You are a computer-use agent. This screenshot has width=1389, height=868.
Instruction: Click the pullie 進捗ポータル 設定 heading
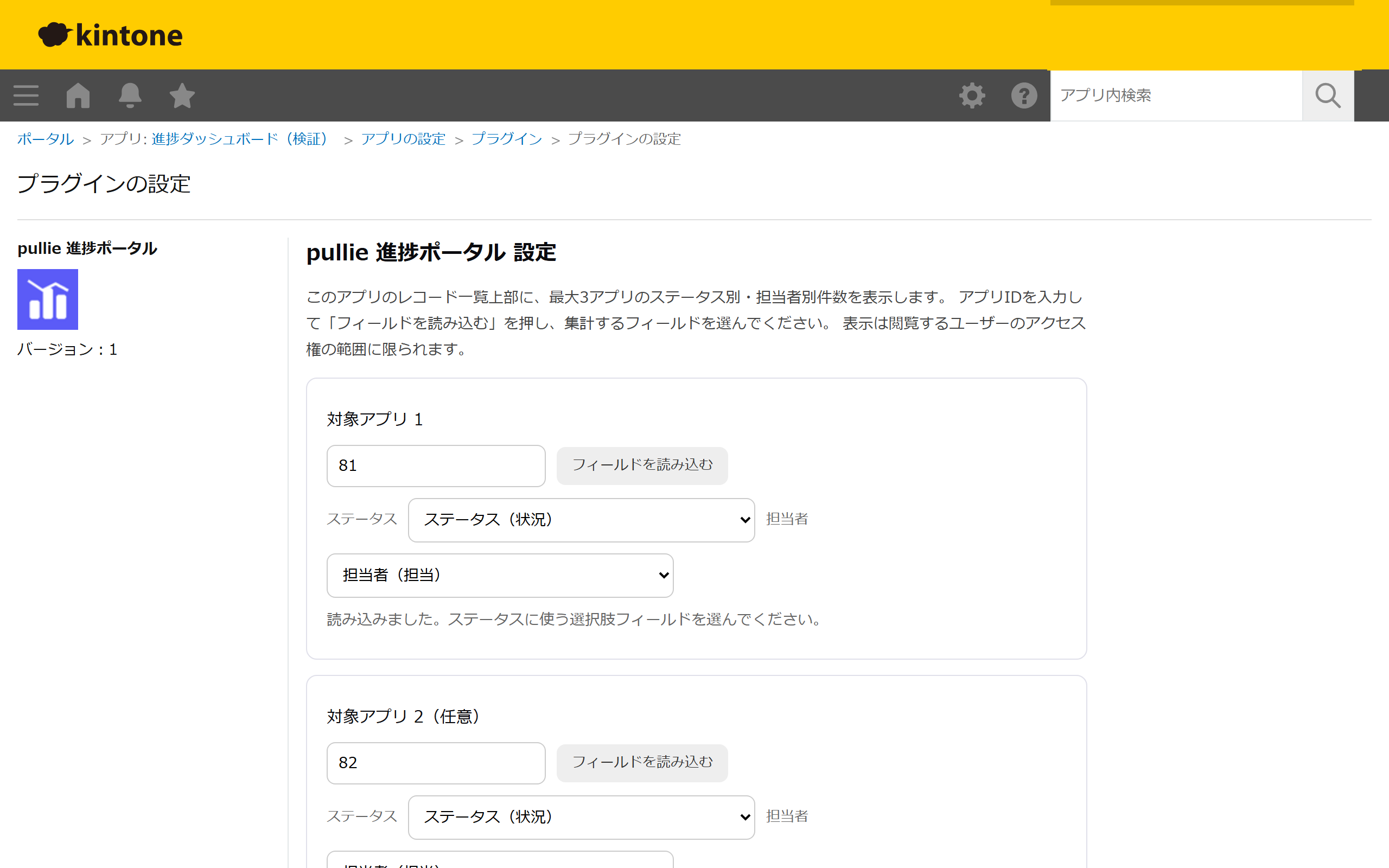431,253
